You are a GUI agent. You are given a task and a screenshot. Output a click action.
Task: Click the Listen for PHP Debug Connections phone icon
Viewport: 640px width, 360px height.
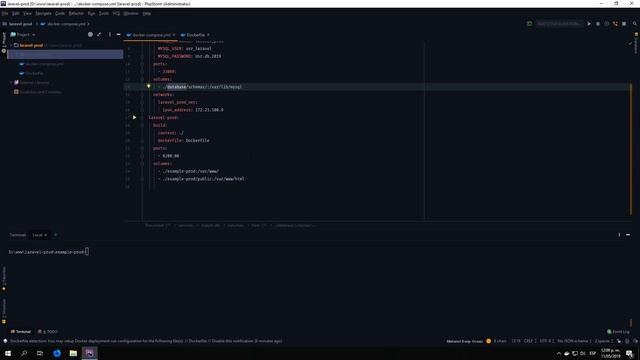(615, 24)
